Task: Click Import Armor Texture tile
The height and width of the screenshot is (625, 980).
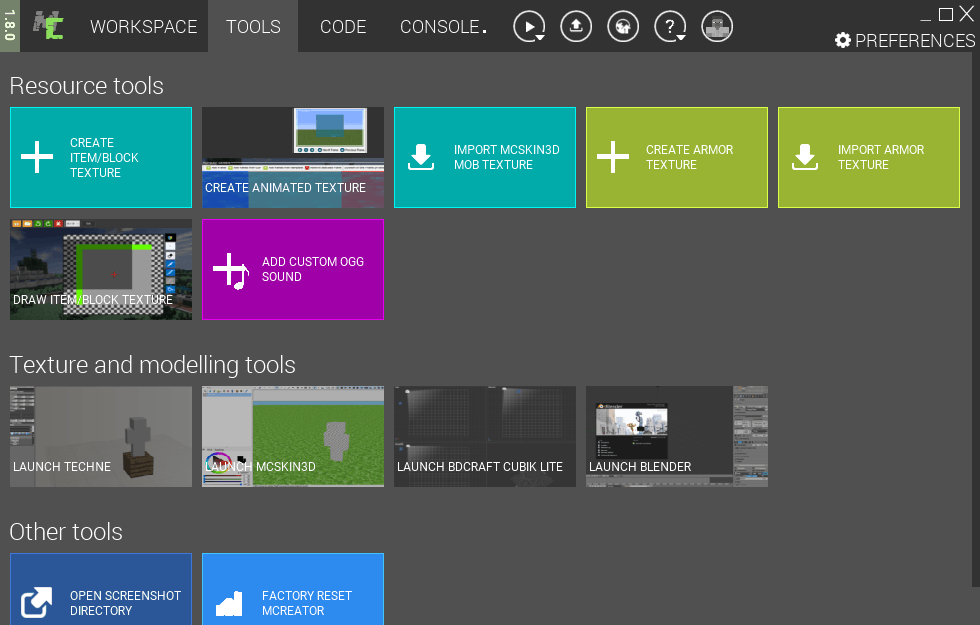Action: point(868,158)
